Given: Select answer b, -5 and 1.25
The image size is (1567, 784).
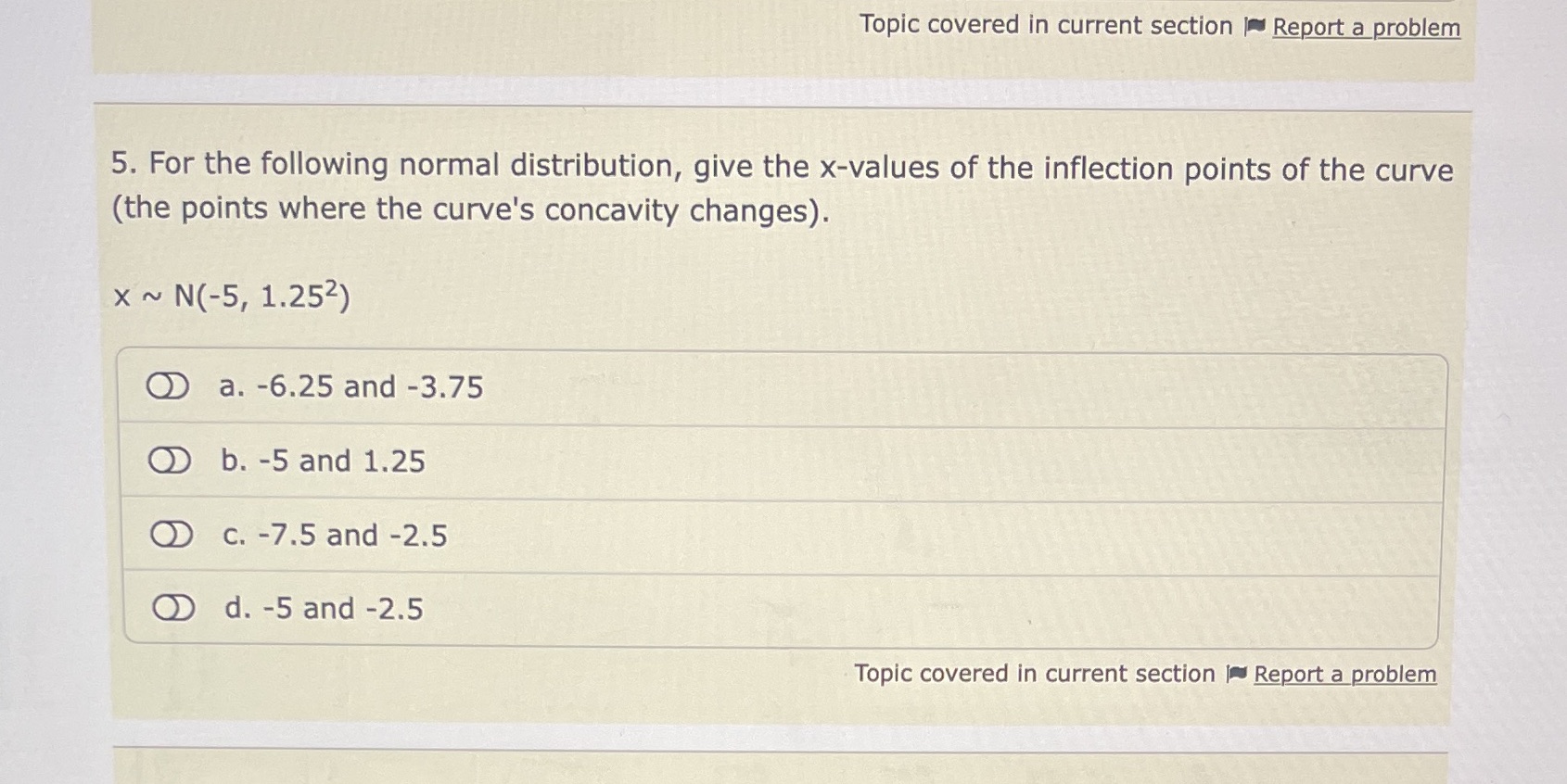Looking at the screenshot, I should pyautogui.click(x=172, y=459).
